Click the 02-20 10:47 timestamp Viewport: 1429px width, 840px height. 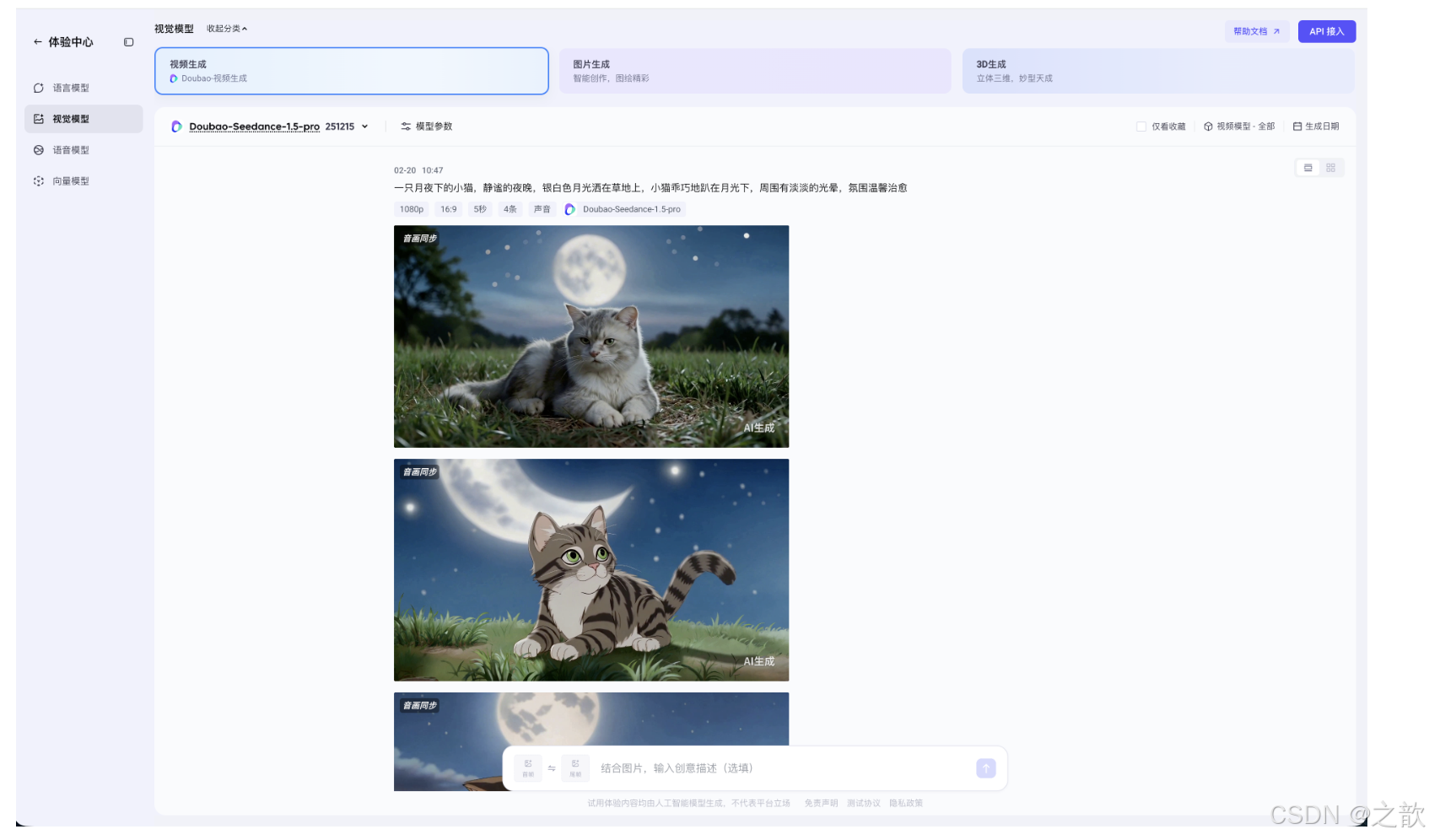click(x=418, y=170)
